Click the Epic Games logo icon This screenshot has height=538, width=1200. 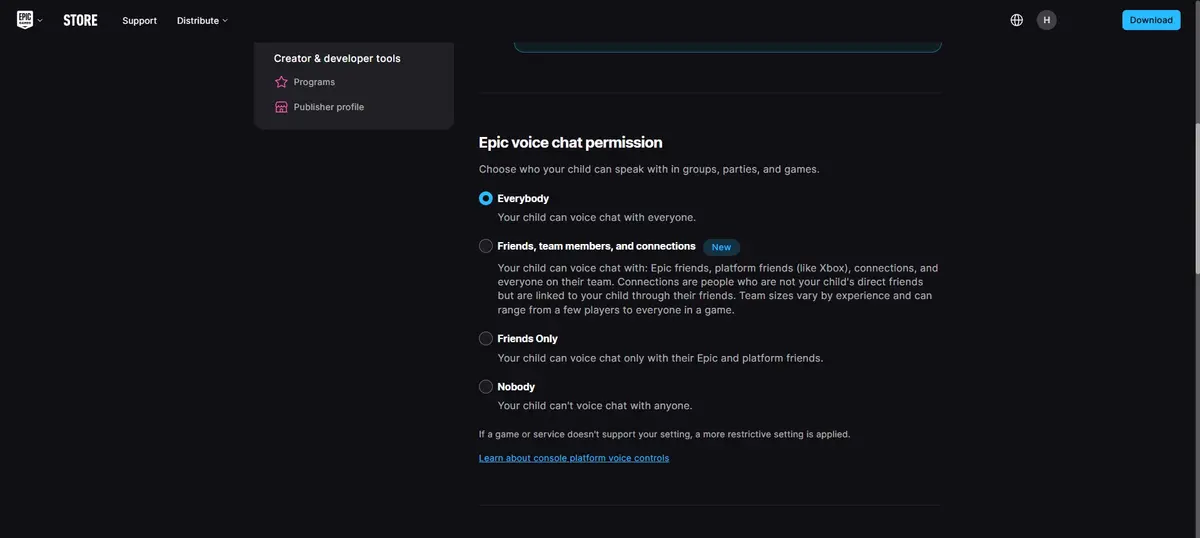pyautogui.click(x=25, y=20)
